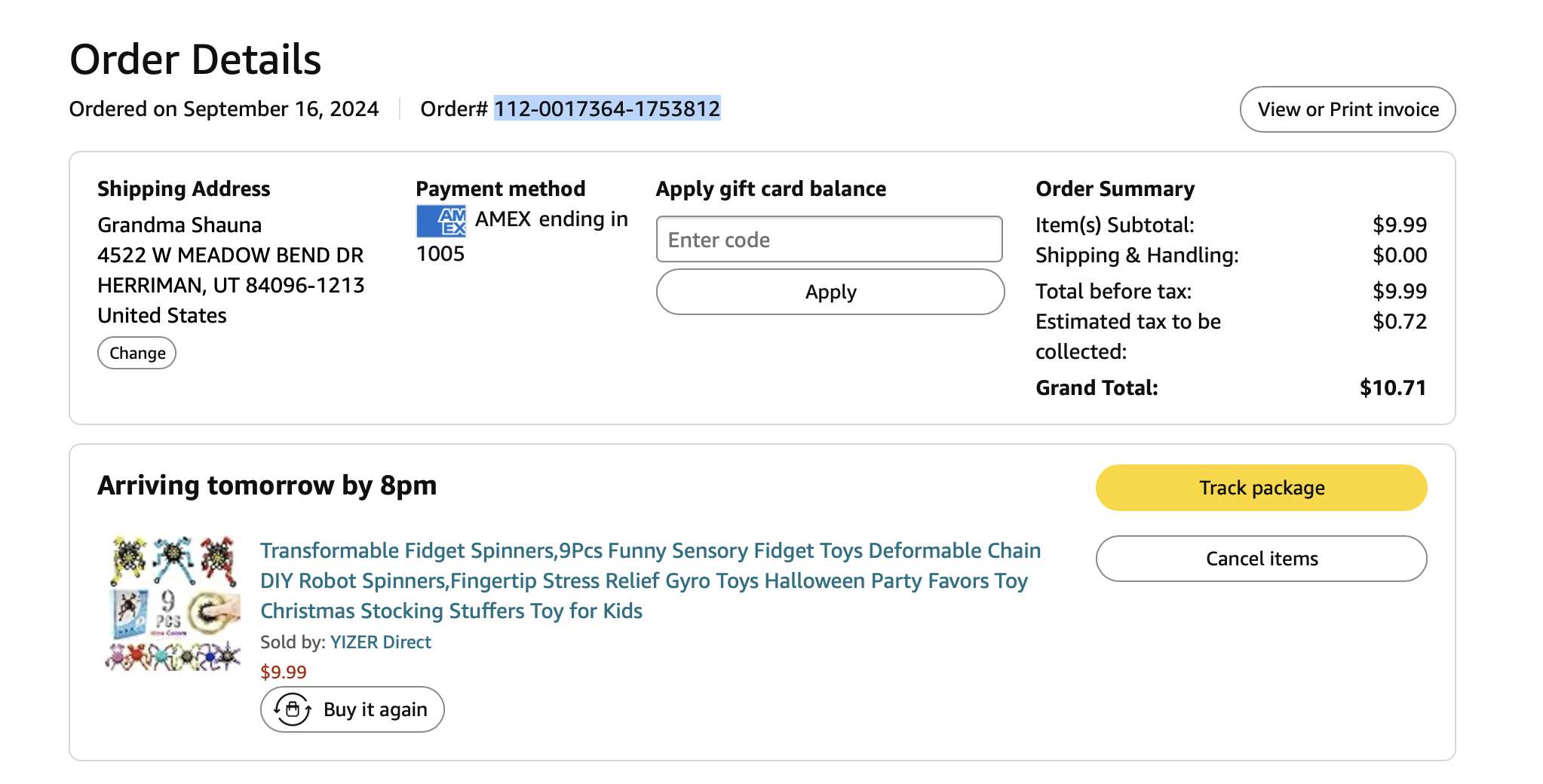Click the red $9.99 item price
1543x784 pixels.
pos(284,672)
